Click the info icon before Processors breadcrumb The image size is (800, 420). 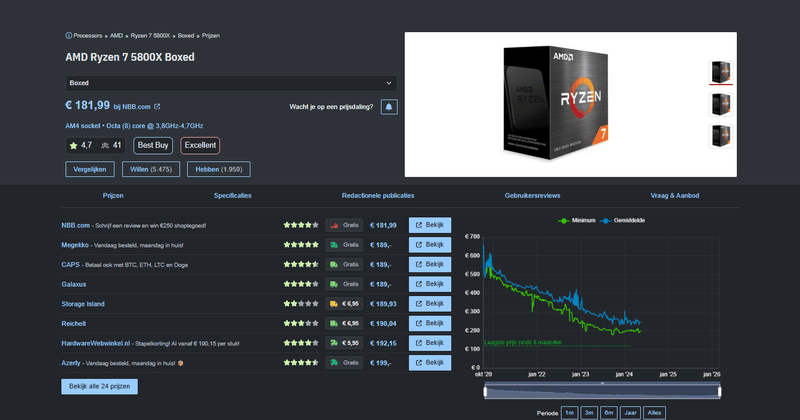tap(68, 36)
